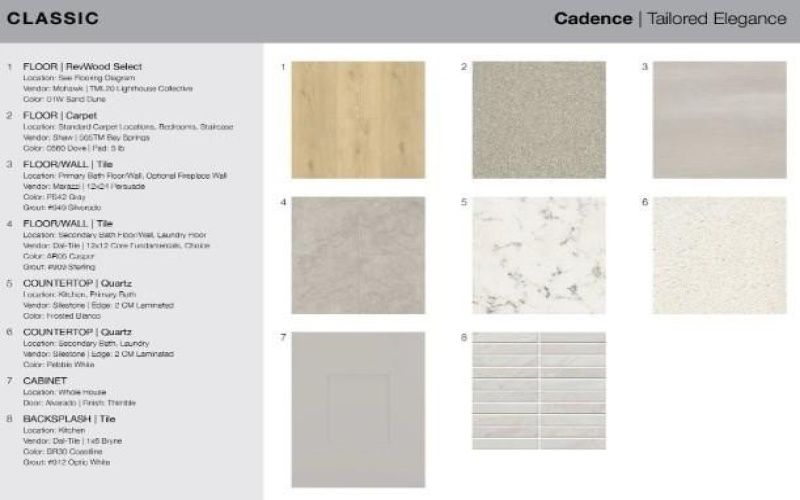Click the CABINET heading in the list
The height and width of the screenshot is (500, 800).
pos(45,380)
